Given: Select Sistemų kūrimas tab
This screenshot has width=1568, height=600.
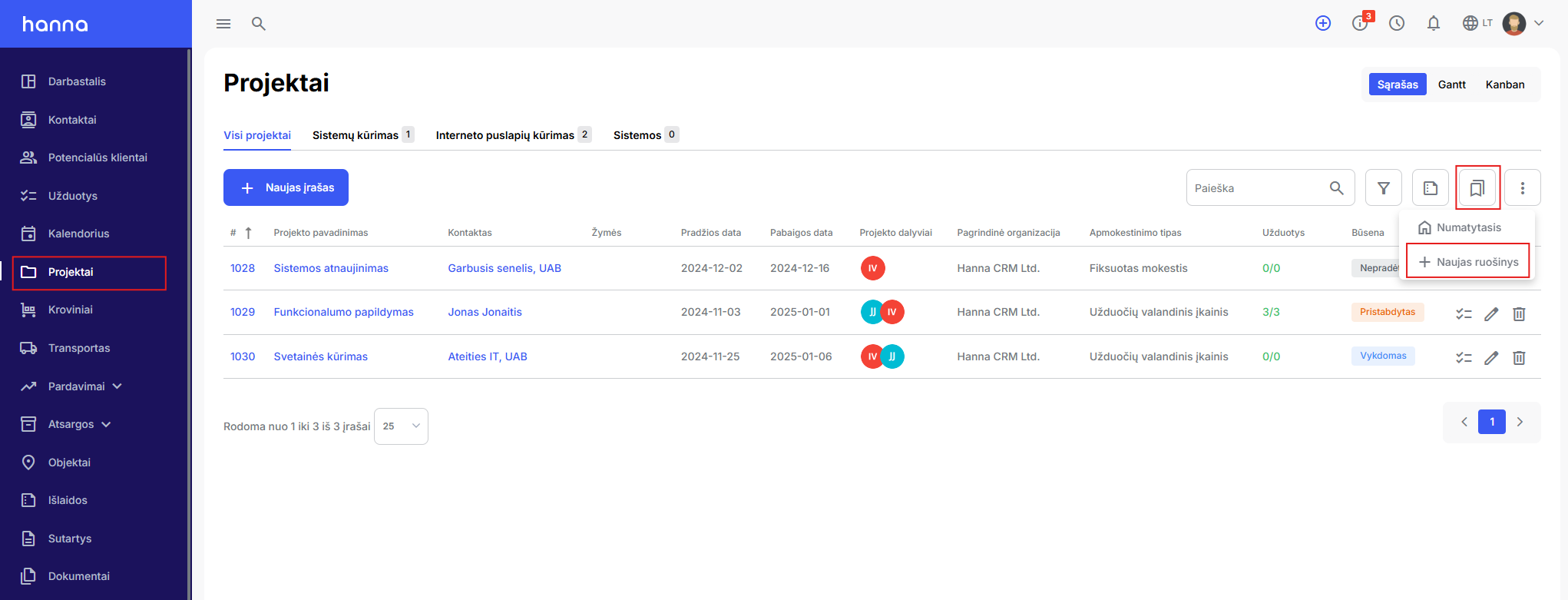Looking at the screenshot, I should click(x=363, y=135).
